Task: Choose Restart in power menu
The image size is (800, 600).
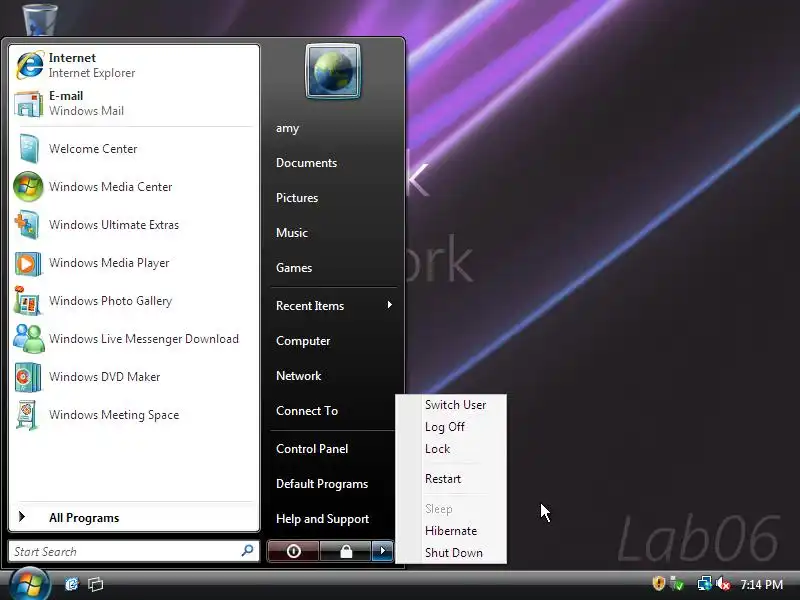Action: click(x=442, y=479)
